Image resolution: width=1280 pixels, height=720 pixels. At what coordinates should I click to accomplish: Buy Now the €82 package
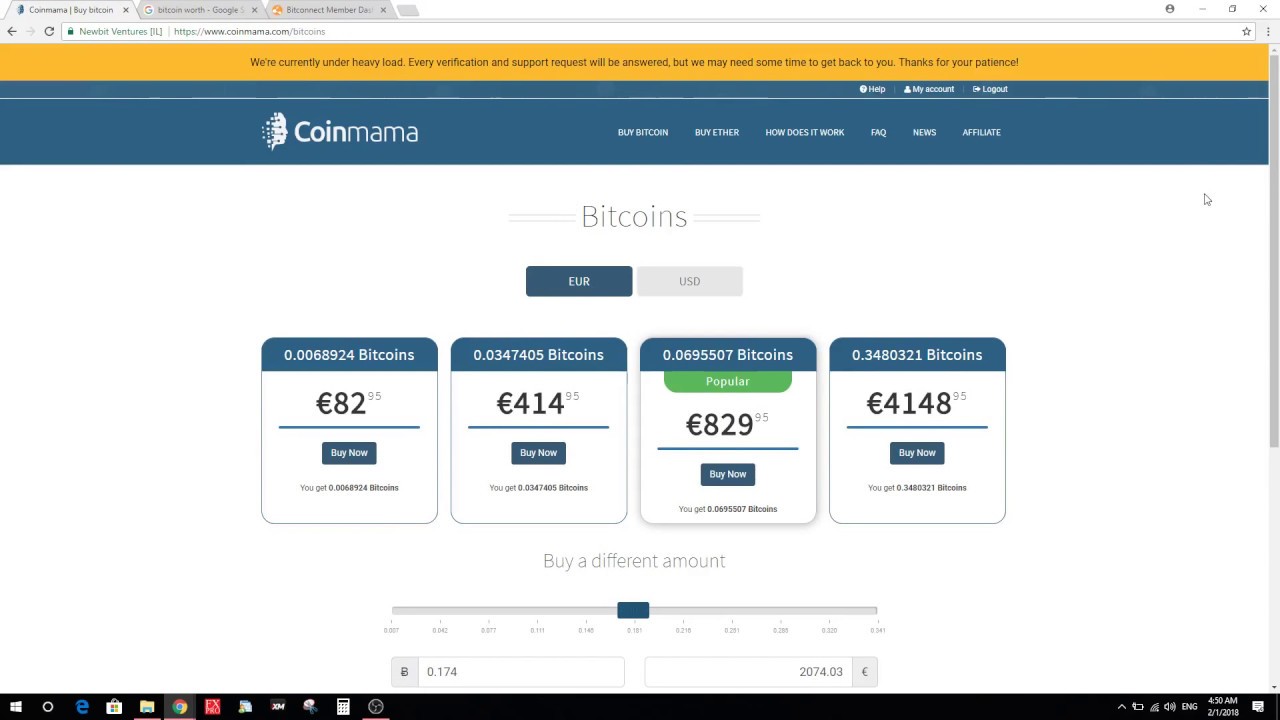pos(349,453)
